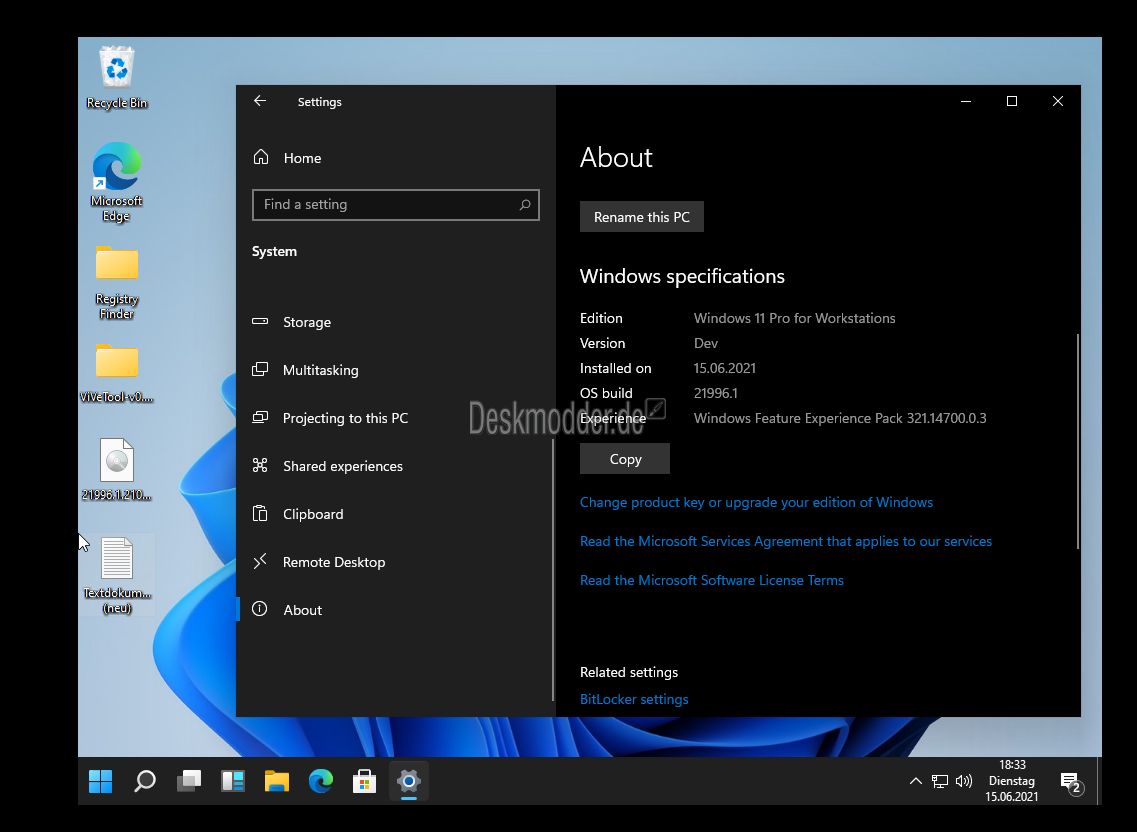
Task: Open Clipboard settings
Action: [395, 514]
